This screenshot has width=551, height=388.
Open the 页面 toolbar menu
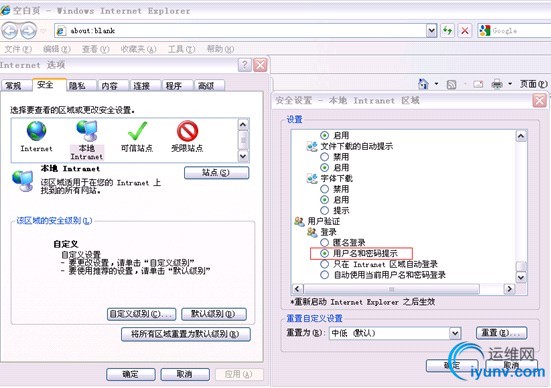pos(533,84)
